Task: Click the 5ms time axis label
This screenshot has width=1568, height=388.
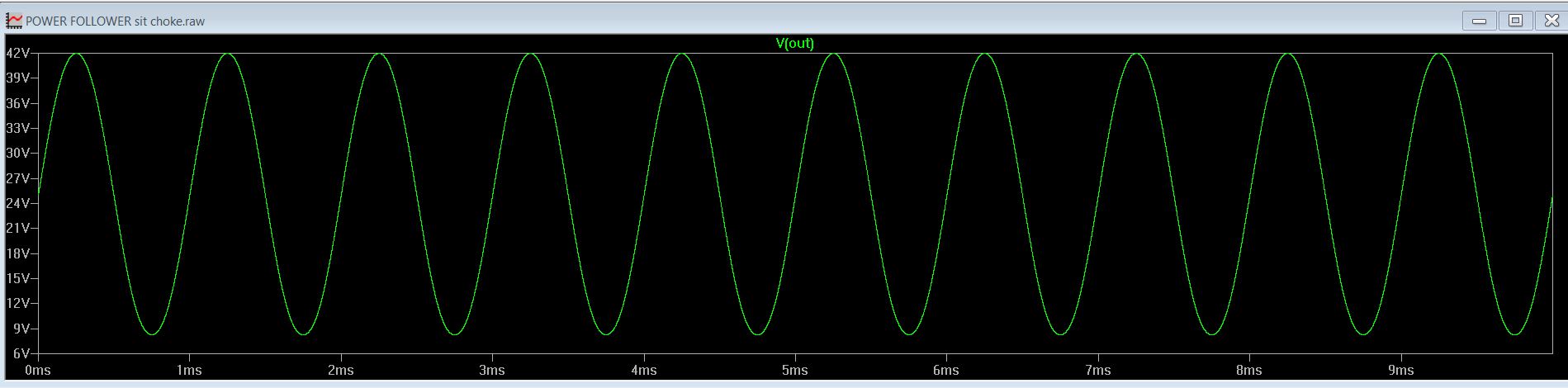Action: pyautogui.click(x=794, y=371)
